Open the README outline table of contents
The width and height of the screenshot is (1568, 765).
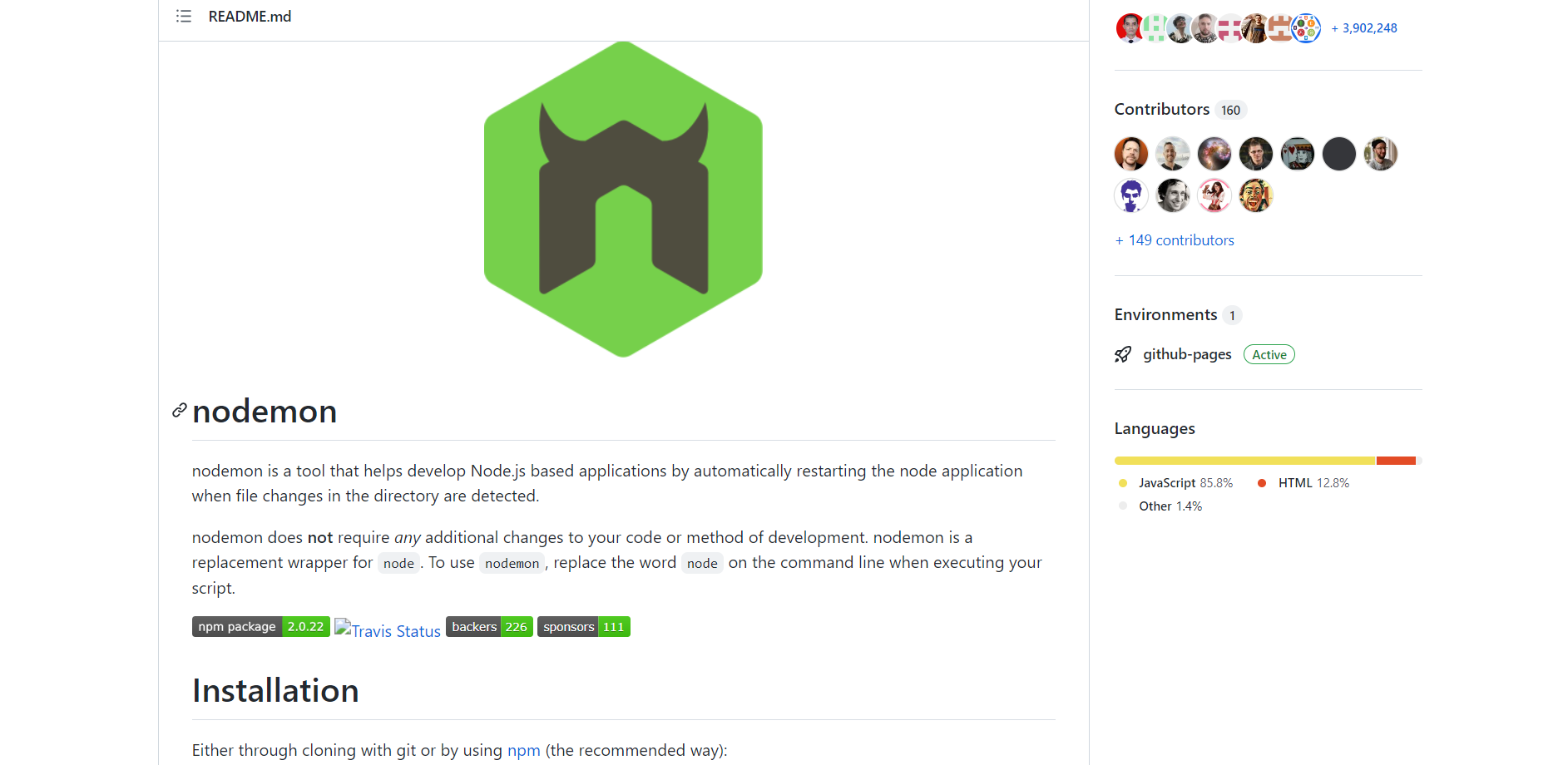[184, 16]
